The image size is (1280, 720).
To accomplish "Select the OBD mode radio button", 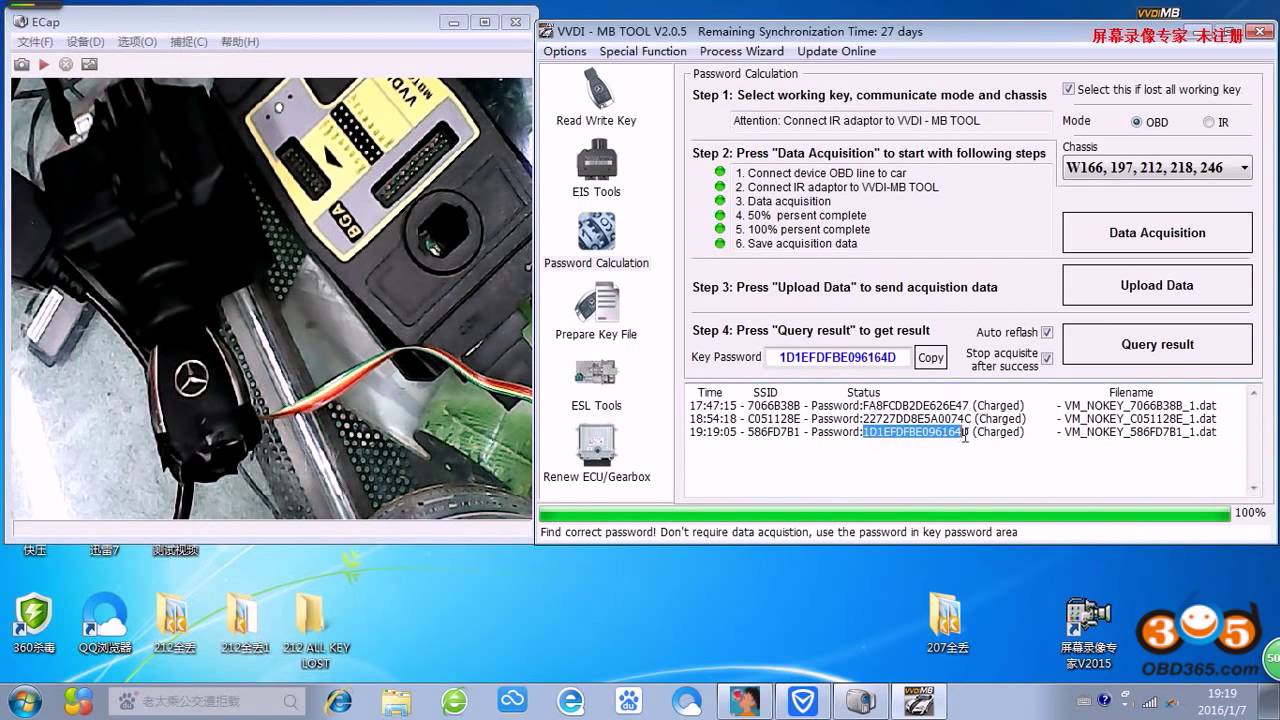I will tap(1136, 122).
